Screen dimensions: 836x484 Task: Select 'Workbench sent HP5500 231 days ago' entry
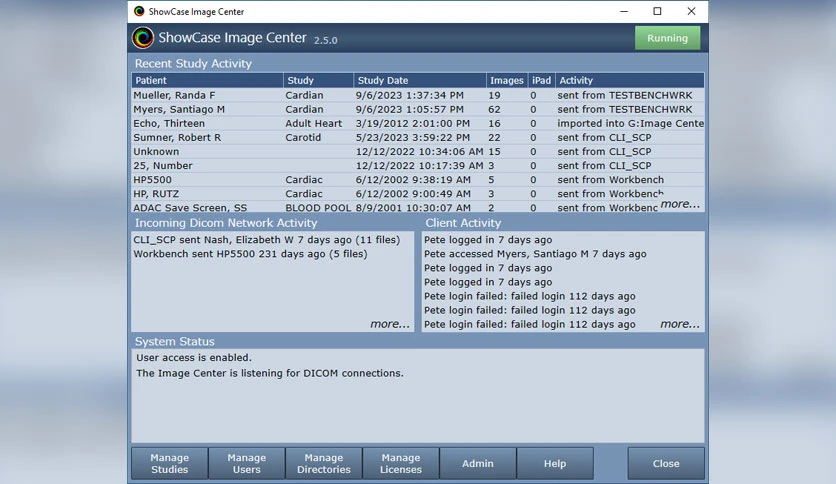coord(250,254)
